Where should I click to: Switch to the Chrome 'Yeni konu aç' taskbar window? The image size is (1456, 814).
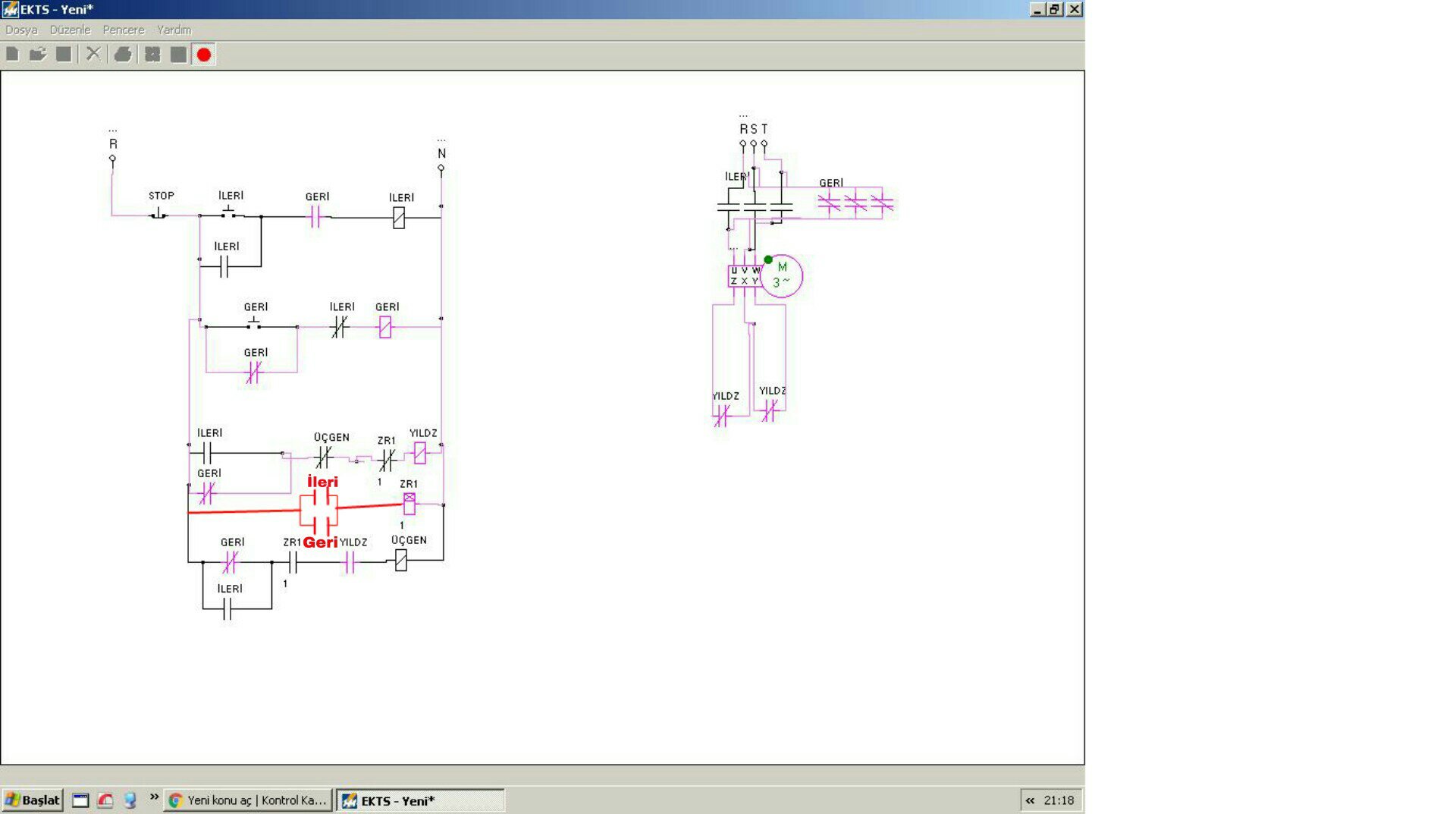point(248,800)
